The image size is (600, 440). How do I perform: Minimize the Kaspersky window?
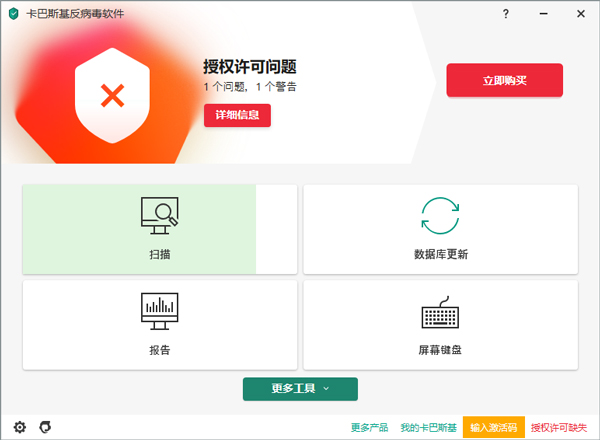[543, 14]
